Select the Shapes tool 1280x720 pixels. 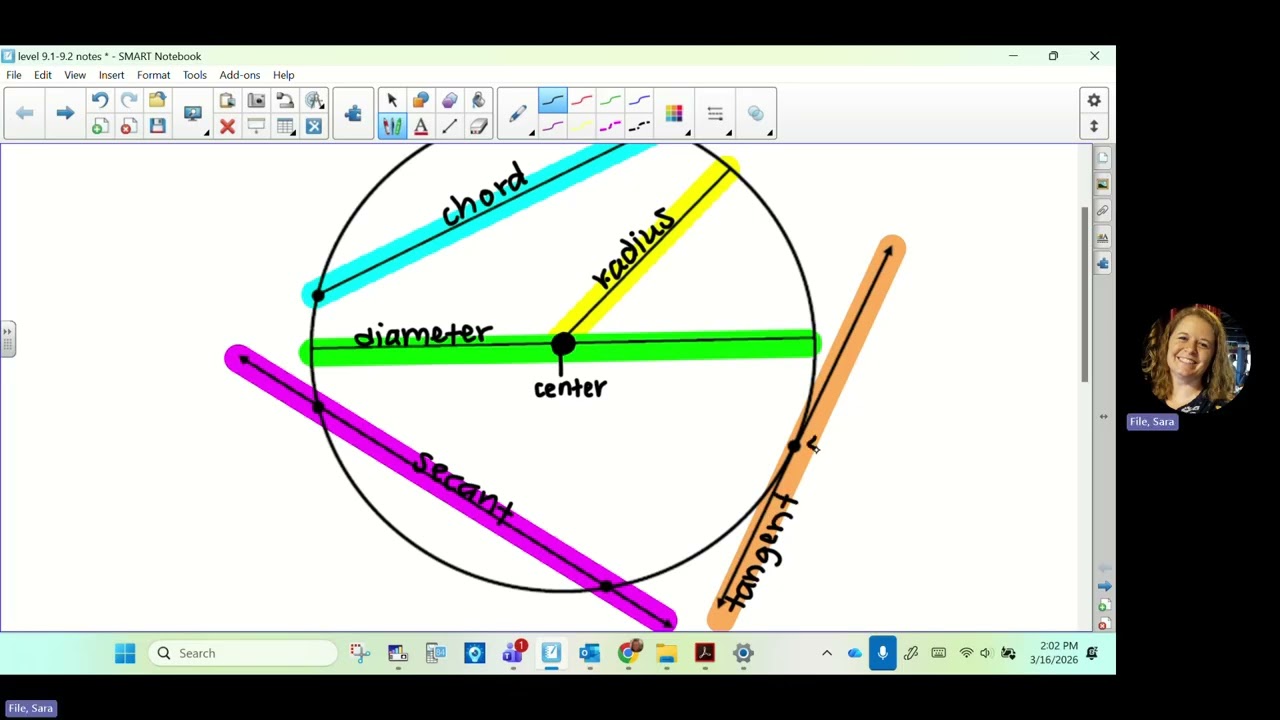tap(421, 100)
